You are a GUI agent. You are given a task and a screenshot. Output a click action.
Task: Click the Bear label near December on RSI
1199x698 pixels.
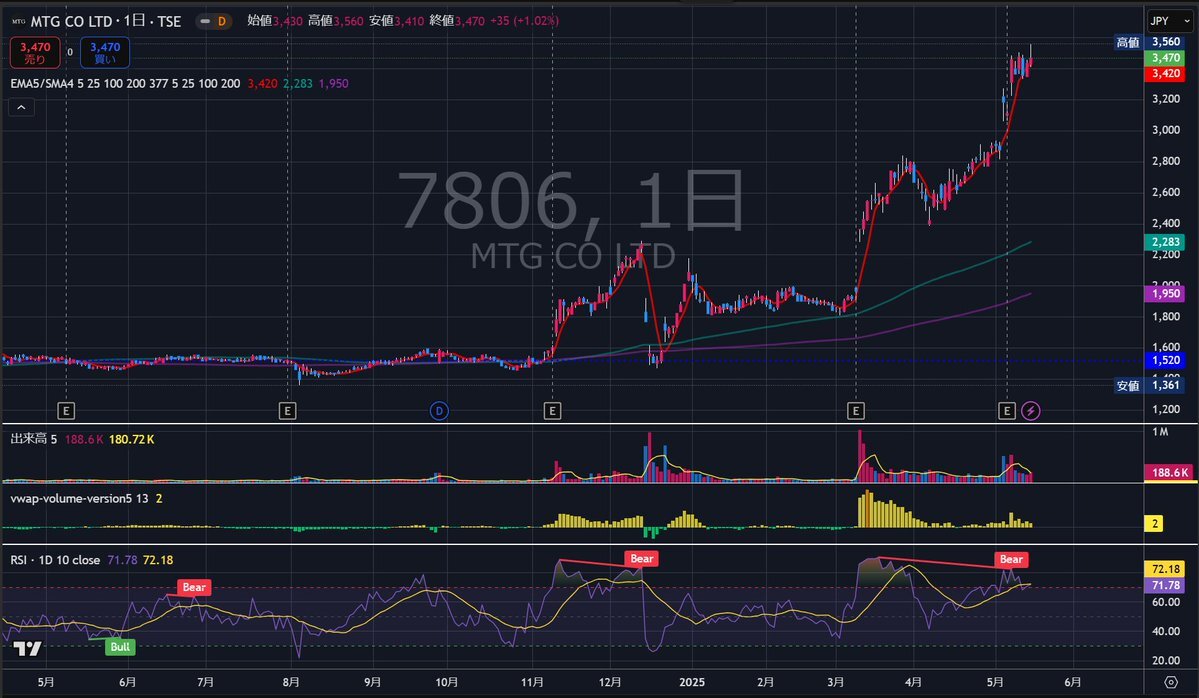pos(642,559)
